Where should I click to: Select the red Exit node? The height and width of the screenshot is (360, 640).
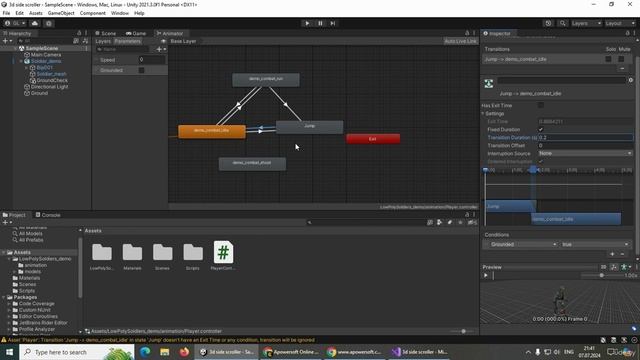coord(373,139)
